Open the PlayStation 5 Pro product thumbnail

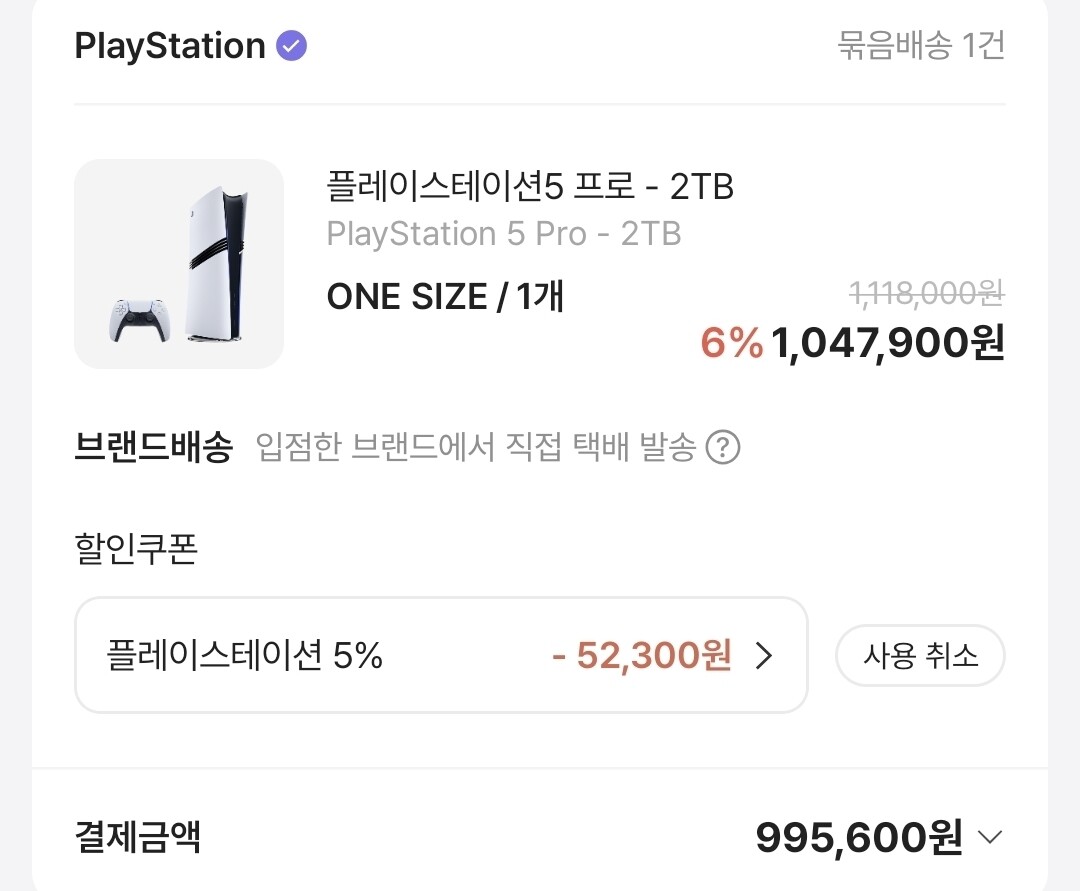[x=179, y=264]
